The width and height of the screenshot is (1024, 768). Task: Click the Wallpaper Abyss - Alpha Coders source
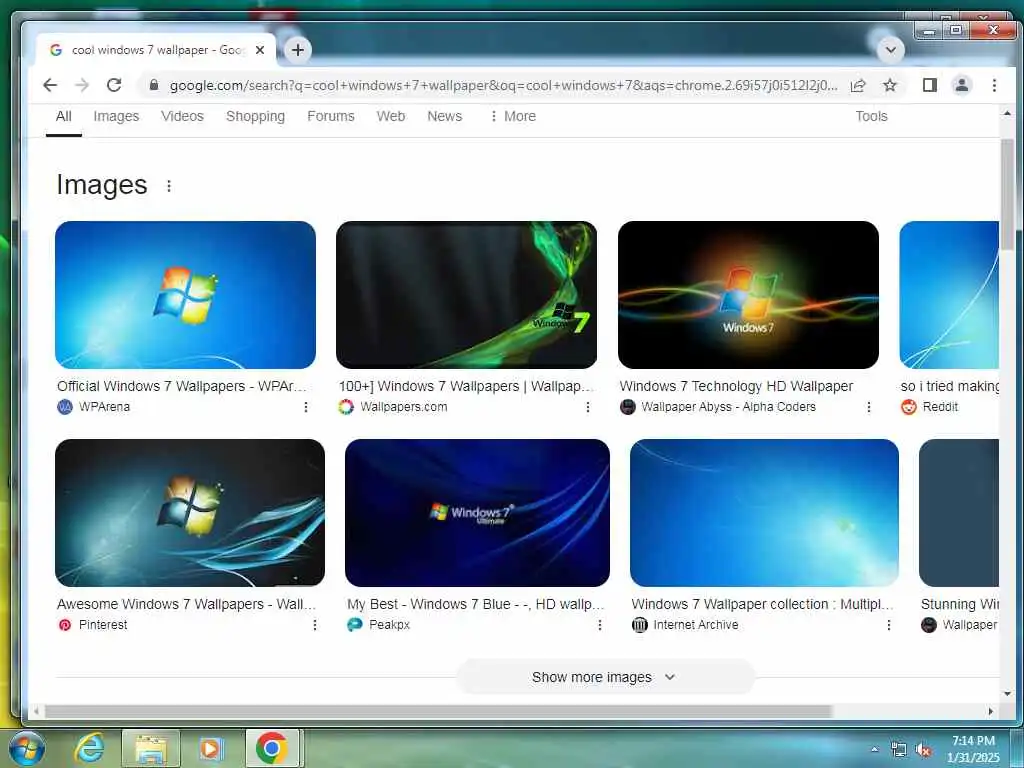tap(728, 407)
